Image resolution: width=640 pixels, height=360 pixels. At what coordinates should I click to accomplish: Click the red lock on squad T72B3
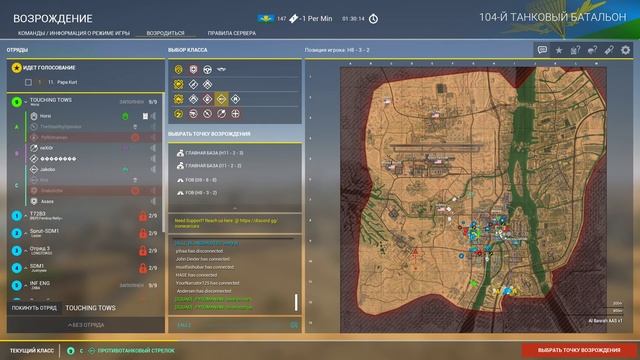tap(142, 216)
